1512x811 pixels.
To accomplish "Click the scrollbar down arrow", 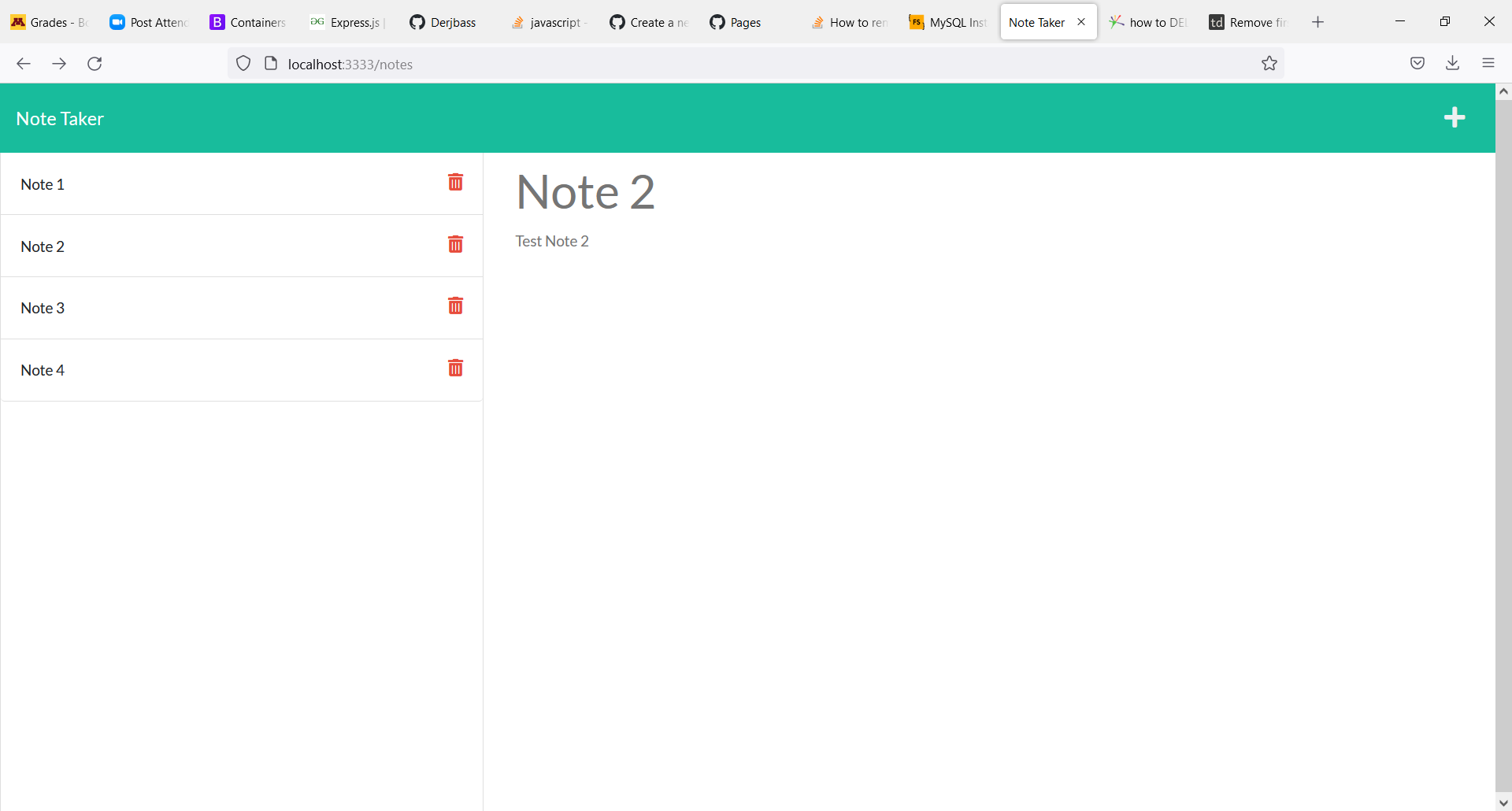I will [x=1503, y=802].
